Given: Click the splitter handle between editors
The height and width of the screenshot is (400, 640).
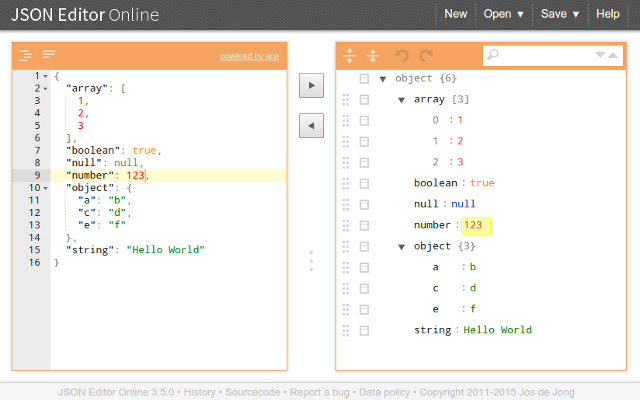Looking at the screenshot, I should (x=311, y=261).
